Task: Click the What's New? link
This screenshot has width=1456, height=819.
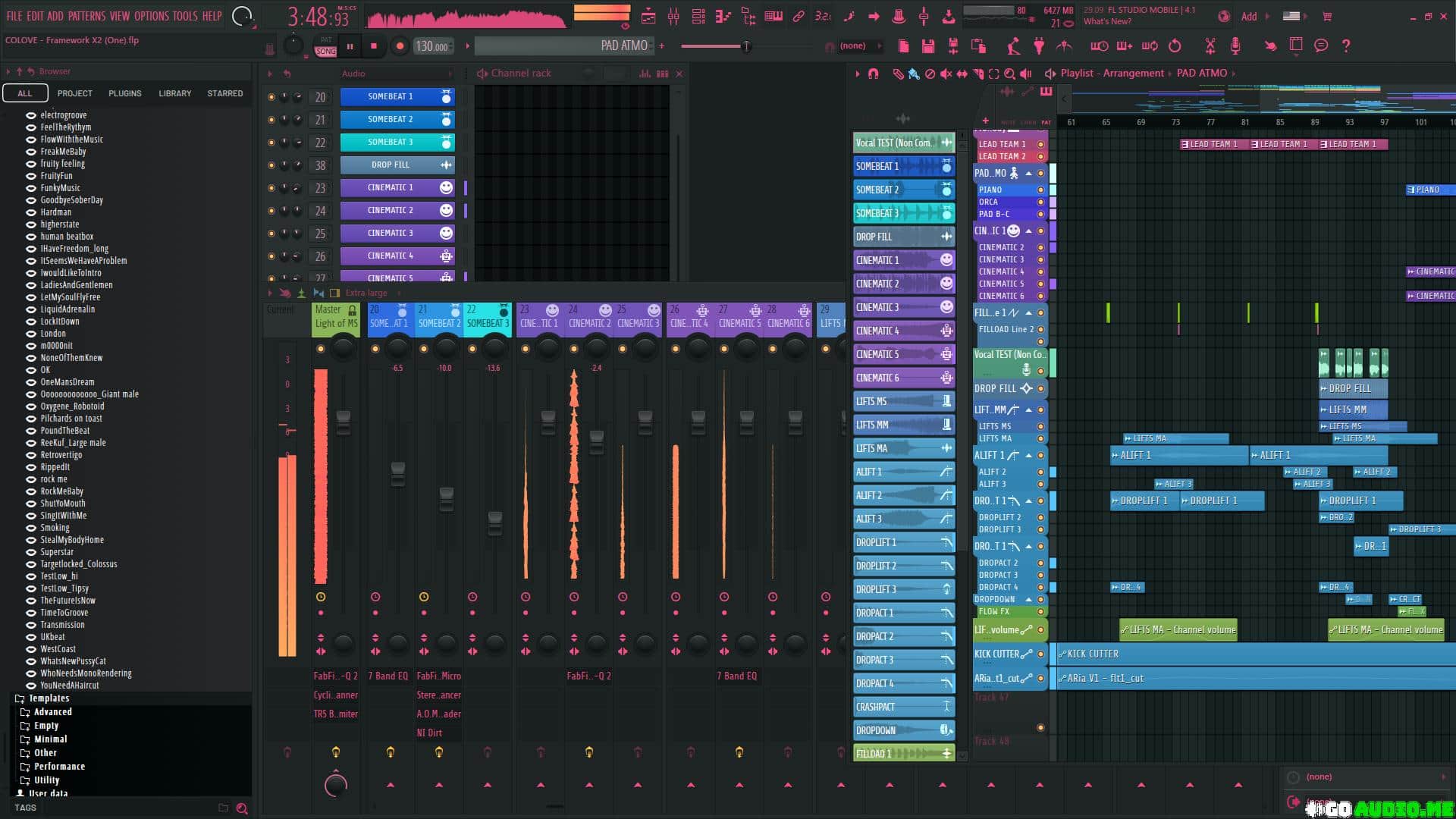Action: [1107, 22]
